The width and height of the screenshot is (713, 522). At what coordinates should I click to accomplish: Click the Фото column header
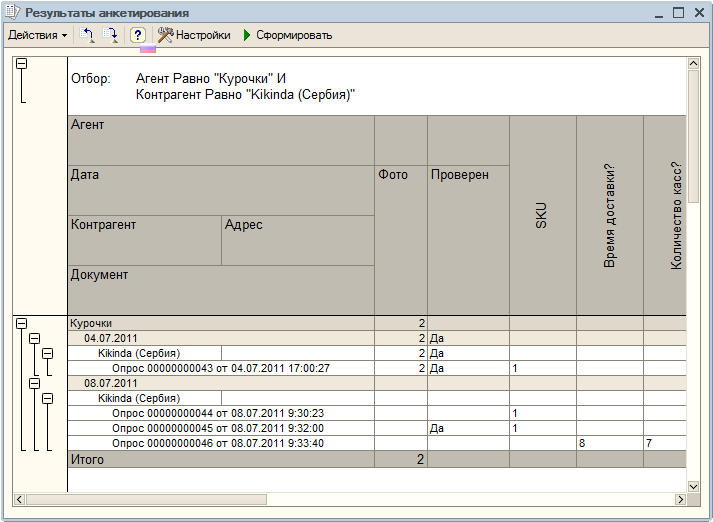[x=401, y=240]
